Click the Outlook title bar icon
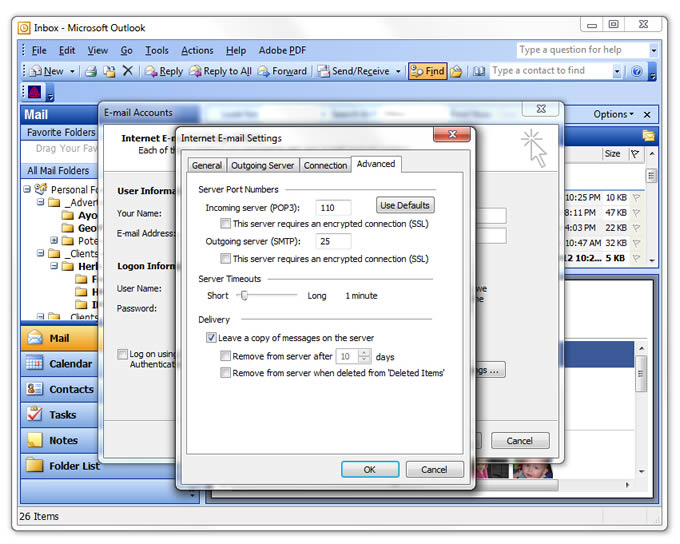The image size is (680, 544). pos(24,28)
